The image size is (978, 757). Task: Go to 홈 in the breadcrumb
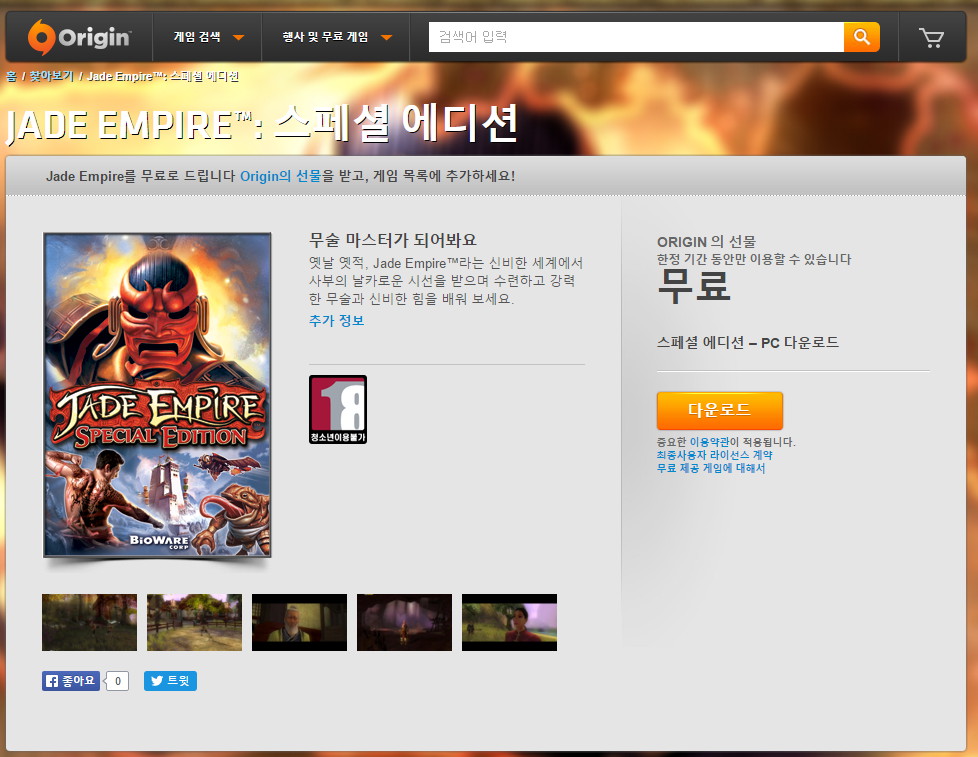click(x=10, y=76)
